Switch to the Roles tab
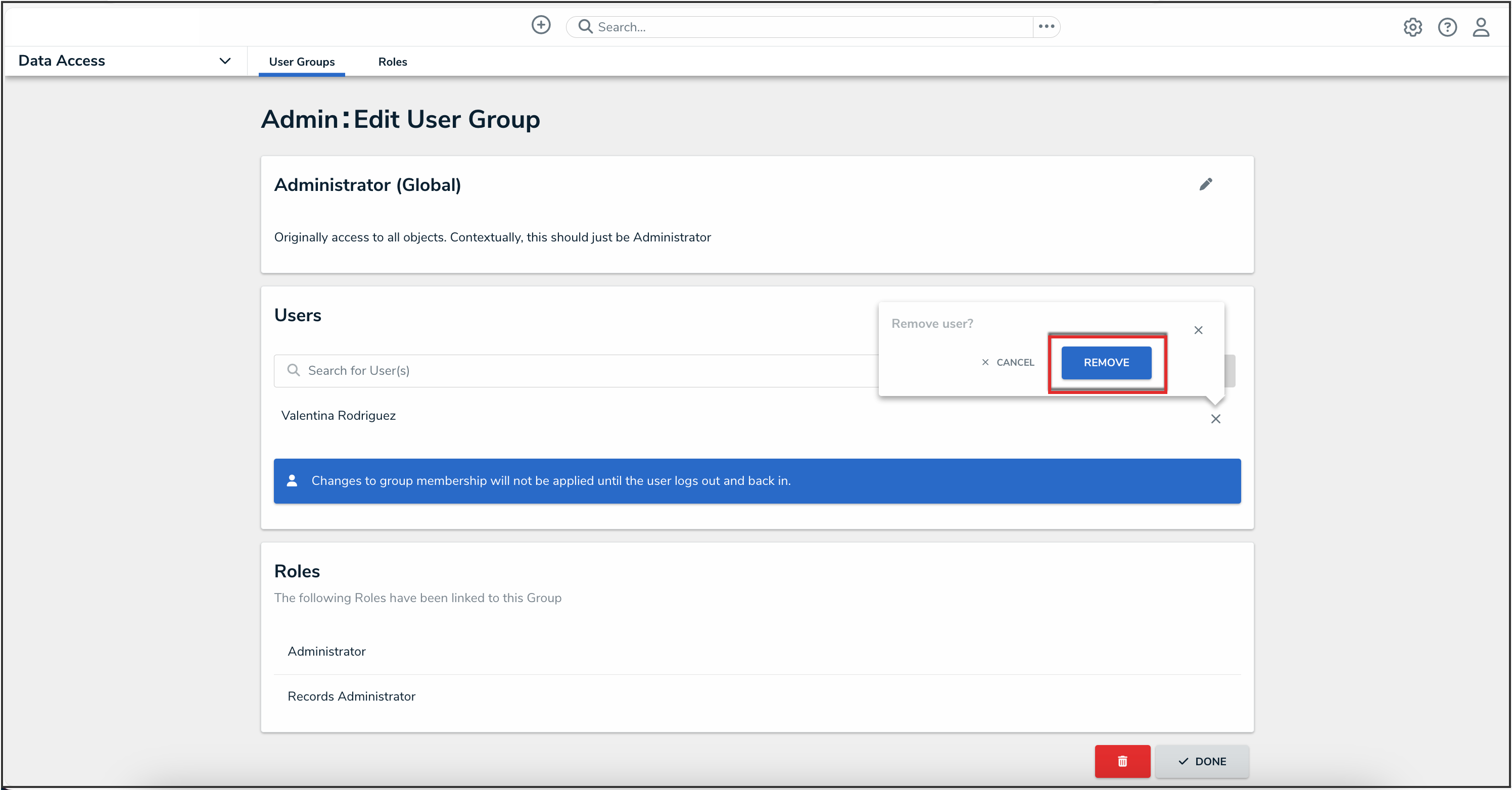 (392, 62)
